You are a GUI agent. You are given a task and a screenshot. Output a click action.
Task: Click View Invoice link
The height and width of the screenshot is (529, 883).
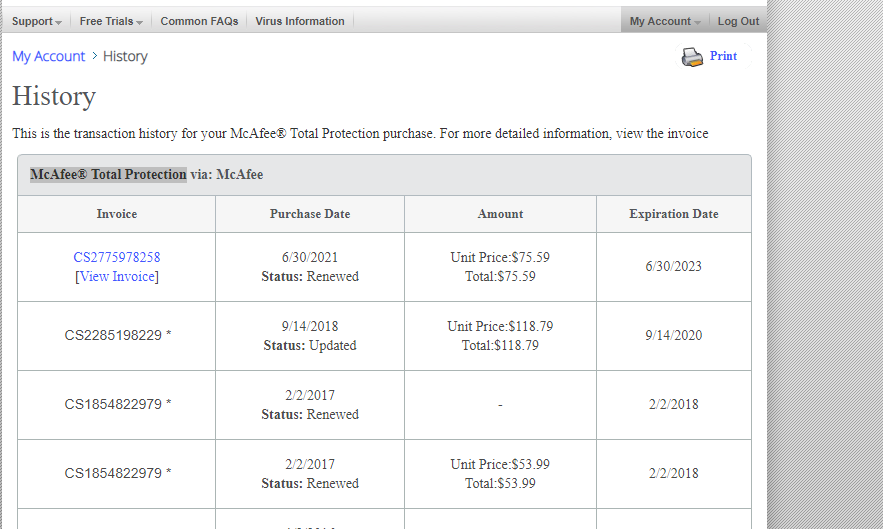pos(117,277)
